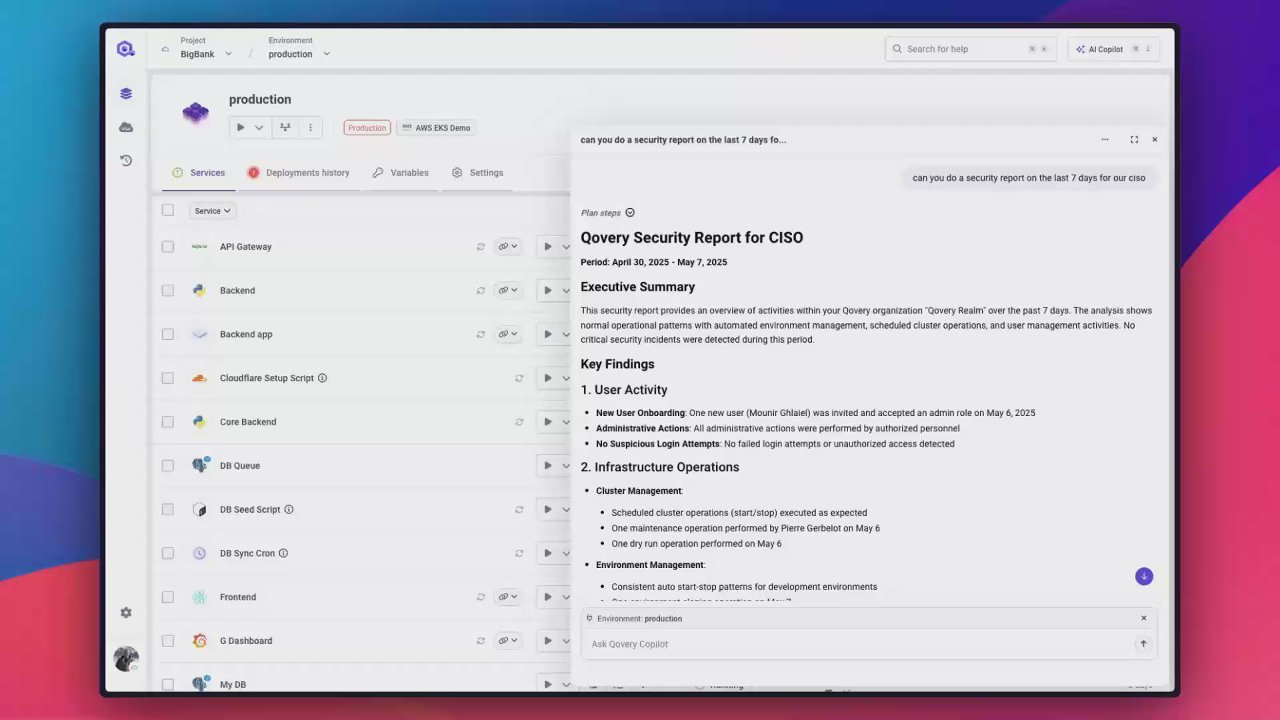The height and width of the screenshot is (720, 1280).
Task: Open the AI Copilot button
Action: [1113, 49]
